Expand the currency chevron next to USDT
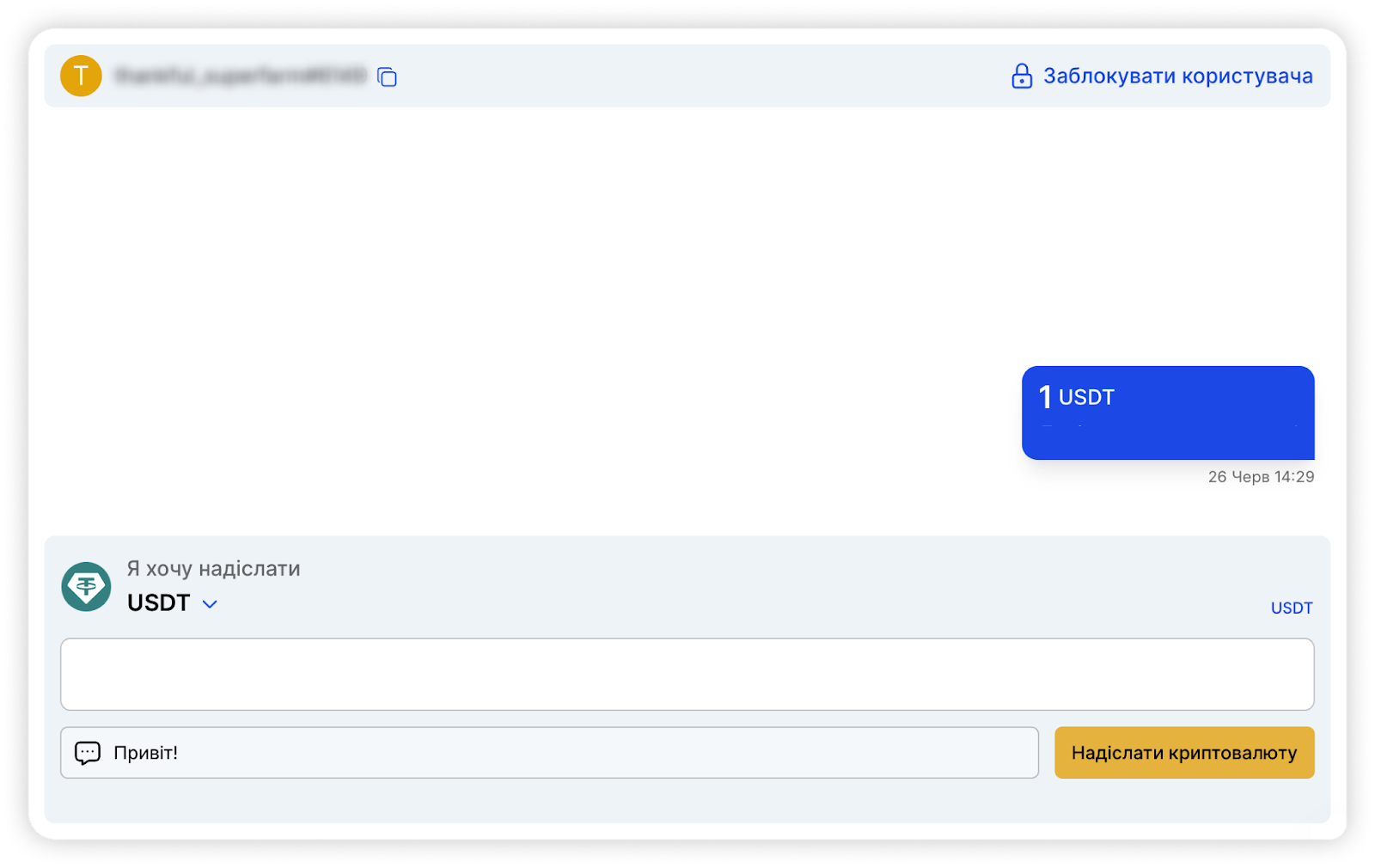The height and width of the screenshot is (868, 1375). pos(210,604)
